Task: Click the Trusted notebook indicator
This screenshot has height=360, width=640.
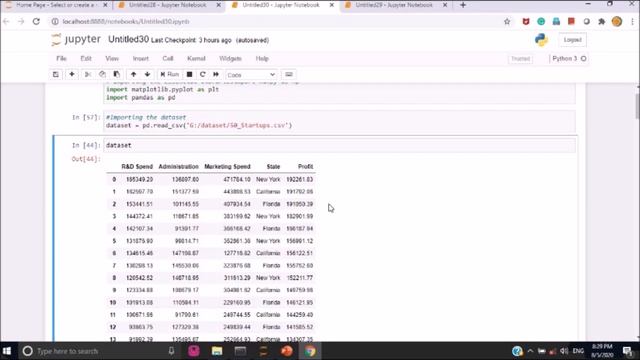Action: click(x=520, y=59)
